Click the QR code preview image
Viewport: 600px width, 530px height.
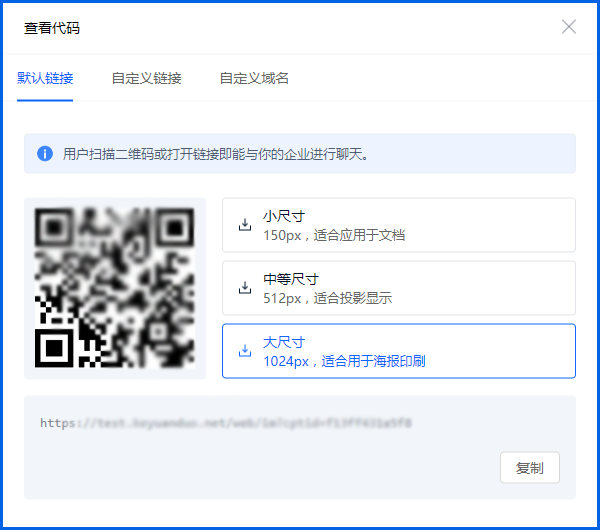click(115, 288)
